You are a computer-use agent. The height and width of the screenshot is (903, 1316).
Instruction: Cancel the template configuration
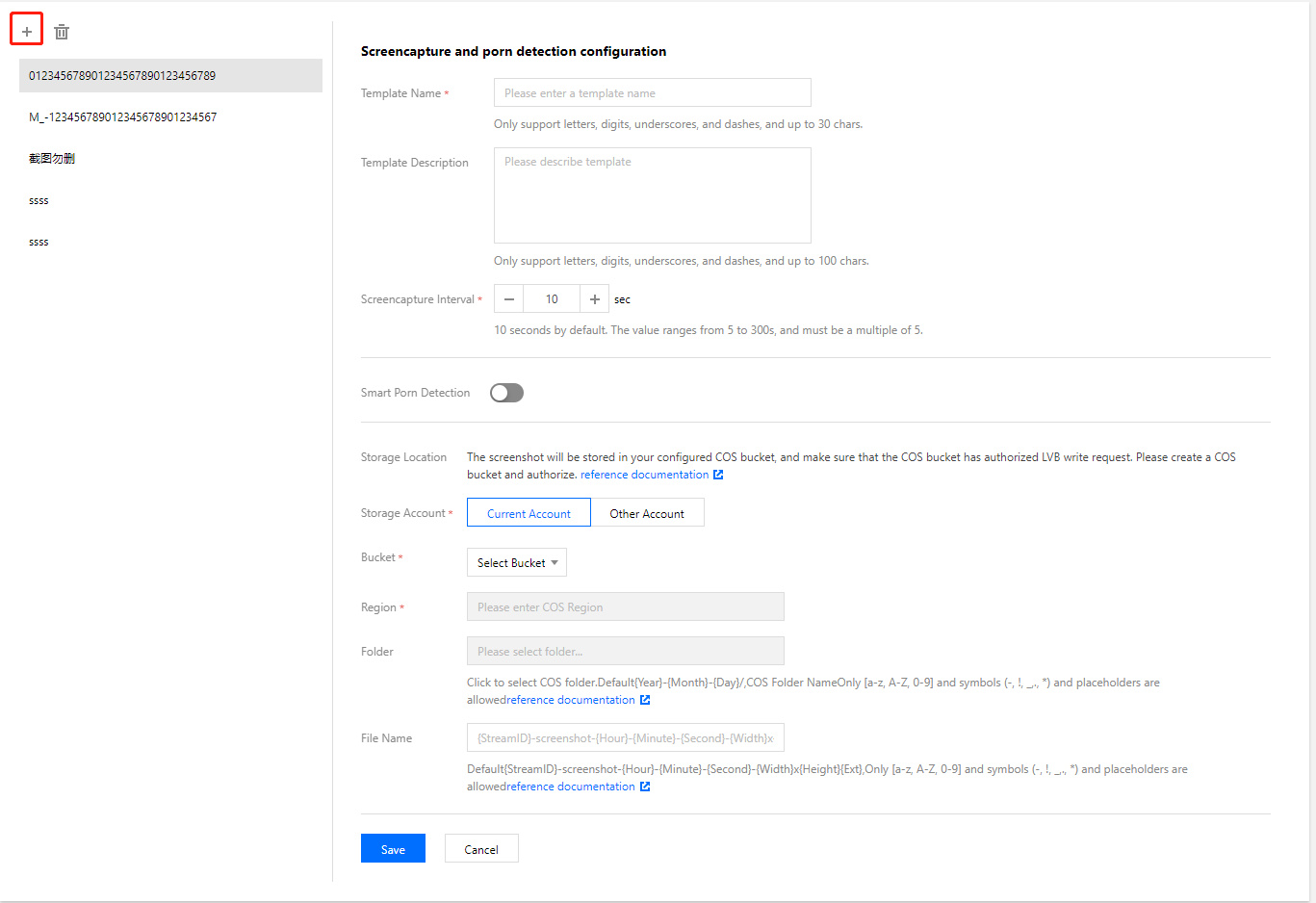pyautogui.click(x=481, y=848)
